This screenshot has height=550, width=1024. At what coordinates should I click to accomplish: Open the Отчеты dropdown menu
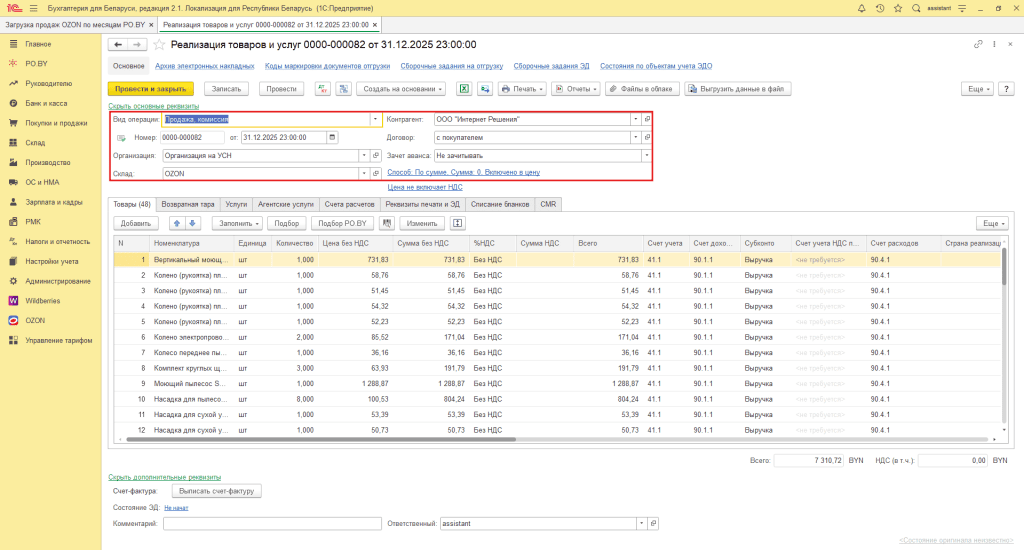click(576, 89)
